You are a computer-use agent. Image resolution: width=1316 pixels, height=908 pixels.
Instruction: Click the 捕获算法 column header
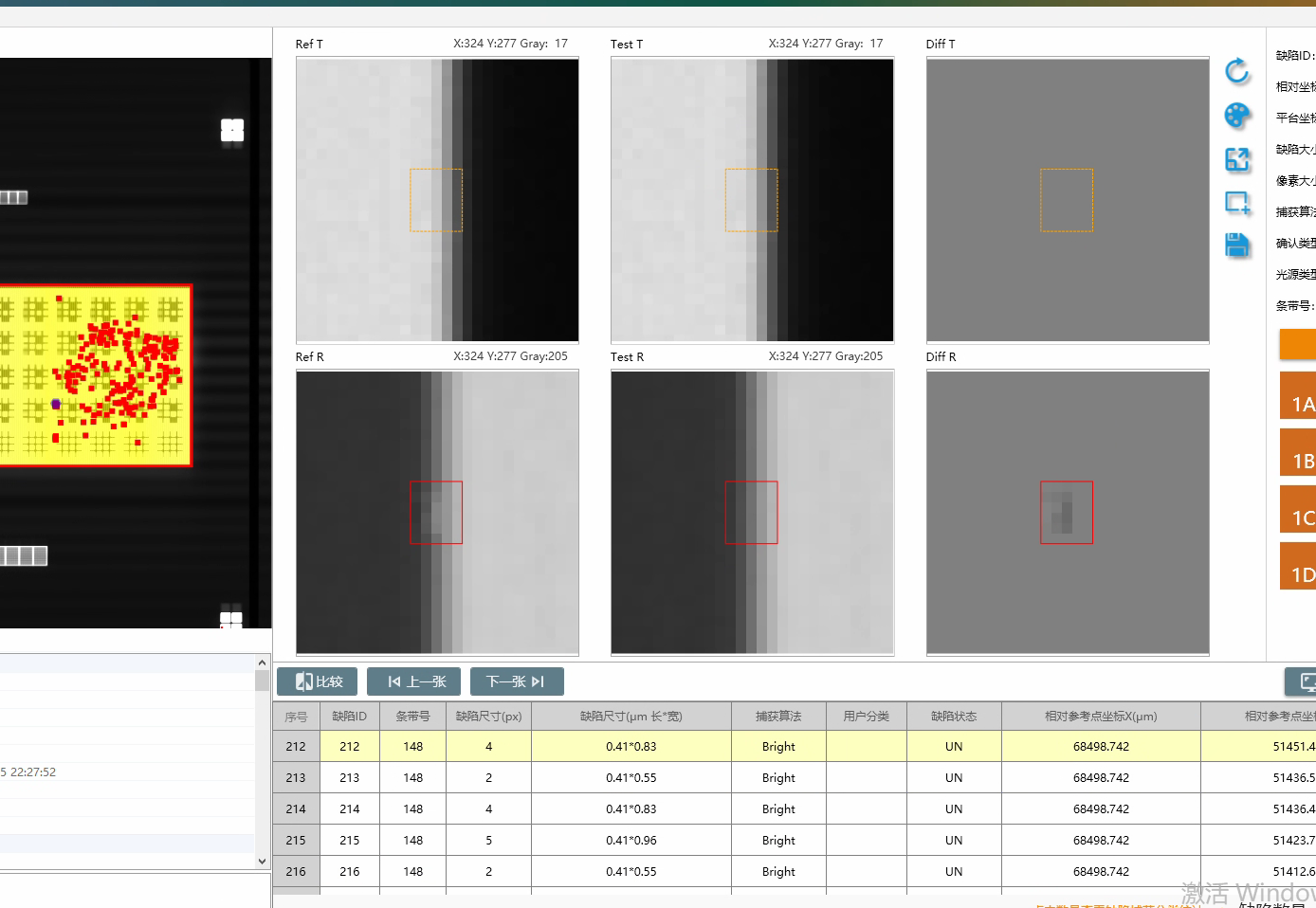coord(778,717)
